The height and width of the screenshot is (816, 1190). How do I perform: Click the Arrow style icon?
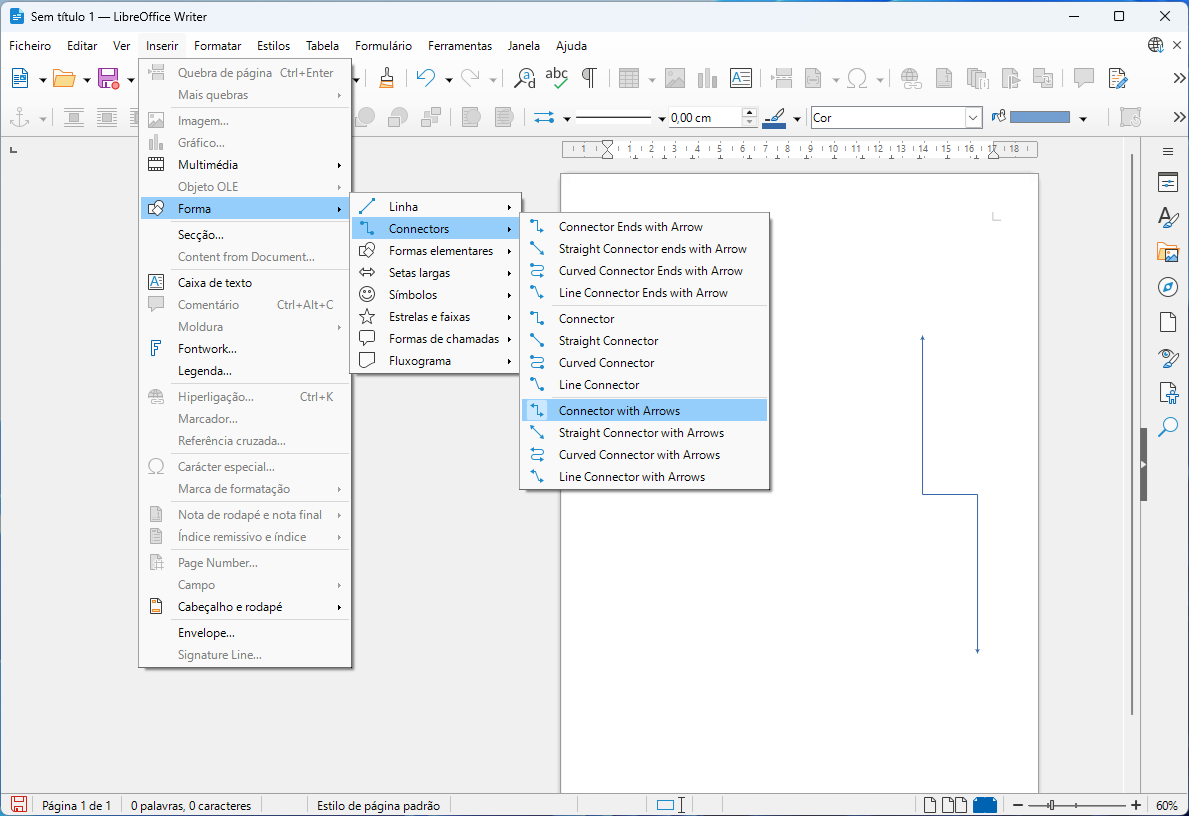[544, 118]
